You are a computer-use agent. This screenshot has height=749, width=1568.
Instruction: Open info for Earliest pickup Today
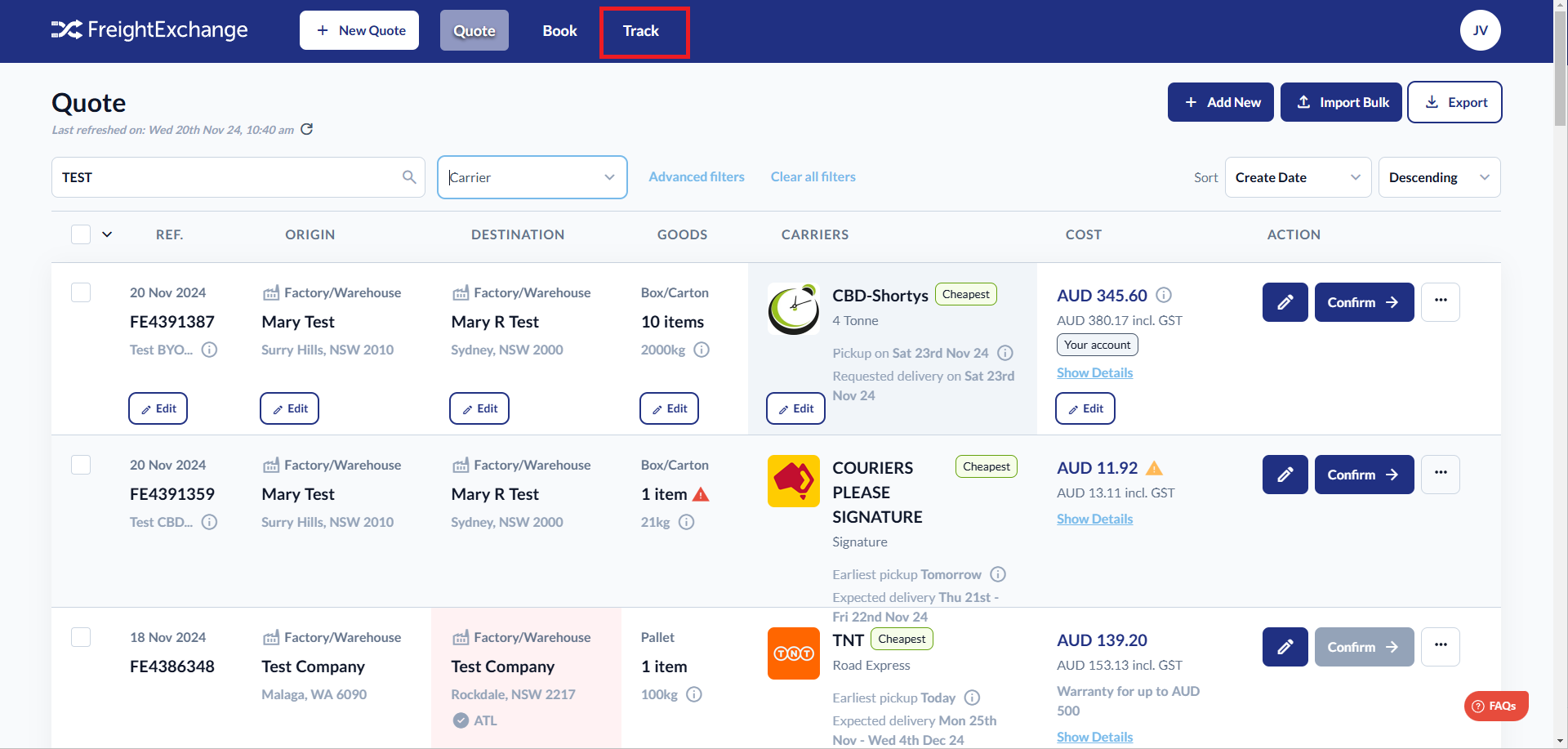click(972, 698)
